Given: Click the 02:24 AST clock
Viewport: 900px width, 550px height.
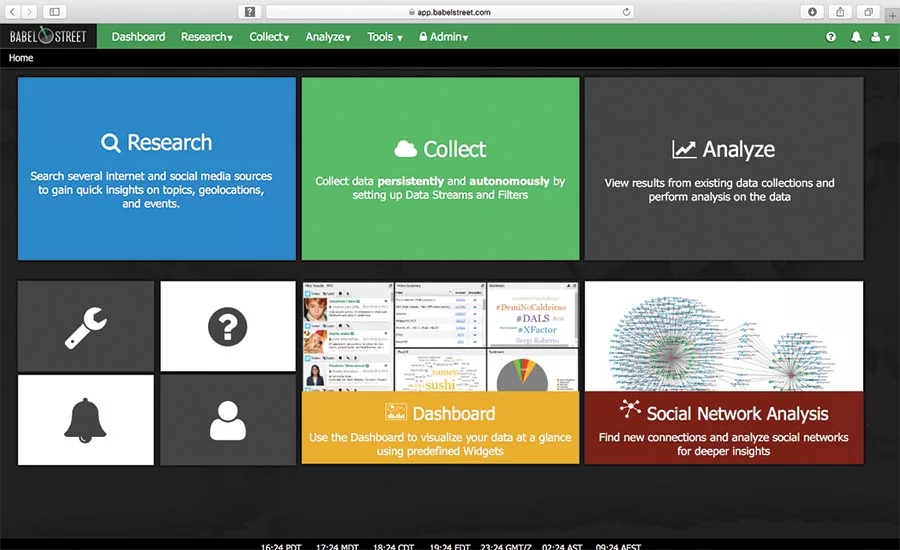Looking at the screenshot, I should [x=562, y=546].
